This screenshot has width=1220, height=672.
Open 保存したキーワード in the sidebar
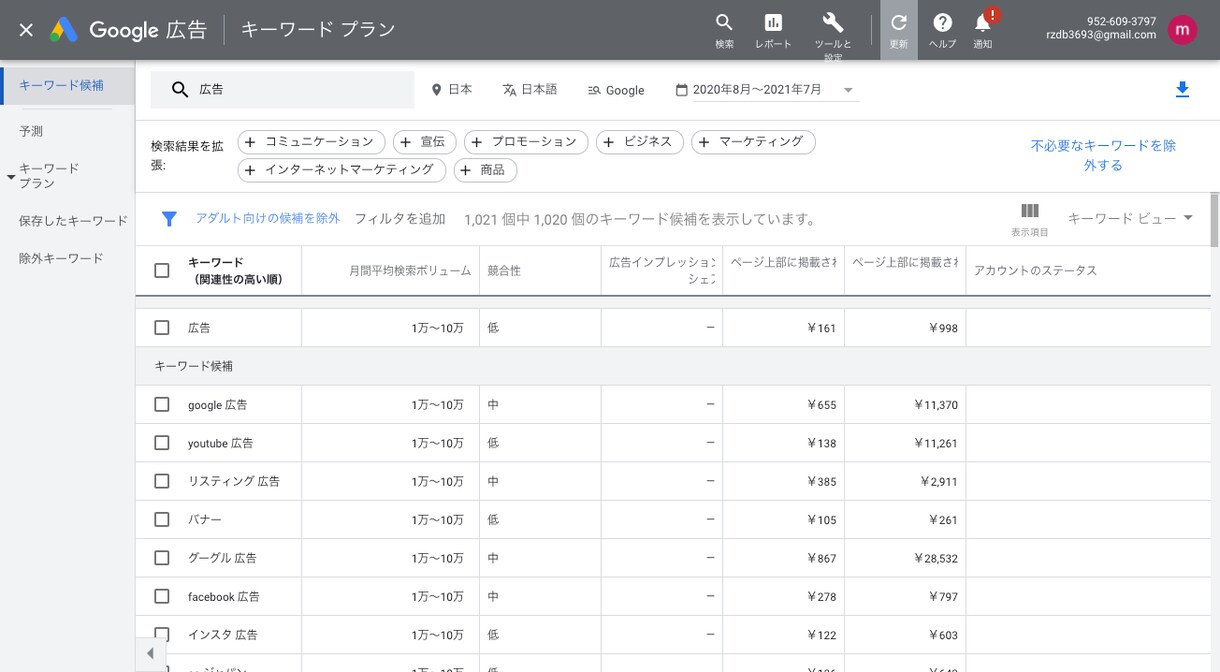[x=73, y=221]
